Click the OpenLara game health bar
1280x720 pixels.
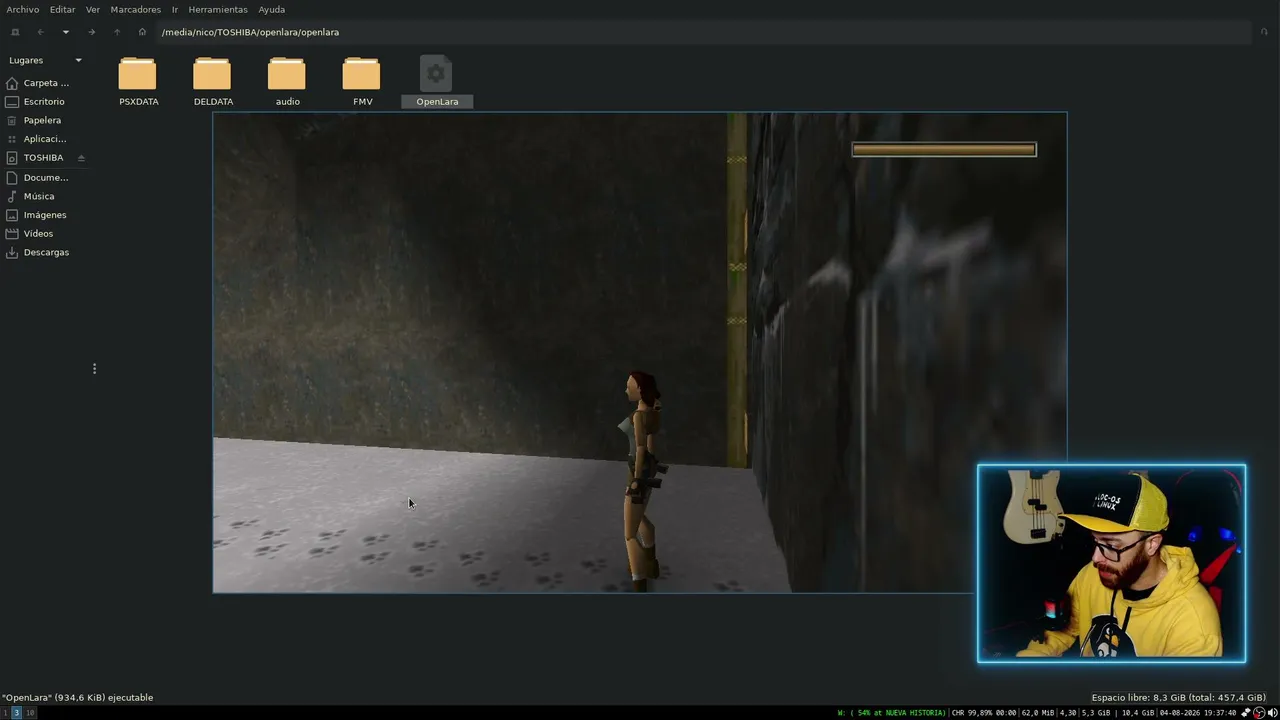[944, 149]
